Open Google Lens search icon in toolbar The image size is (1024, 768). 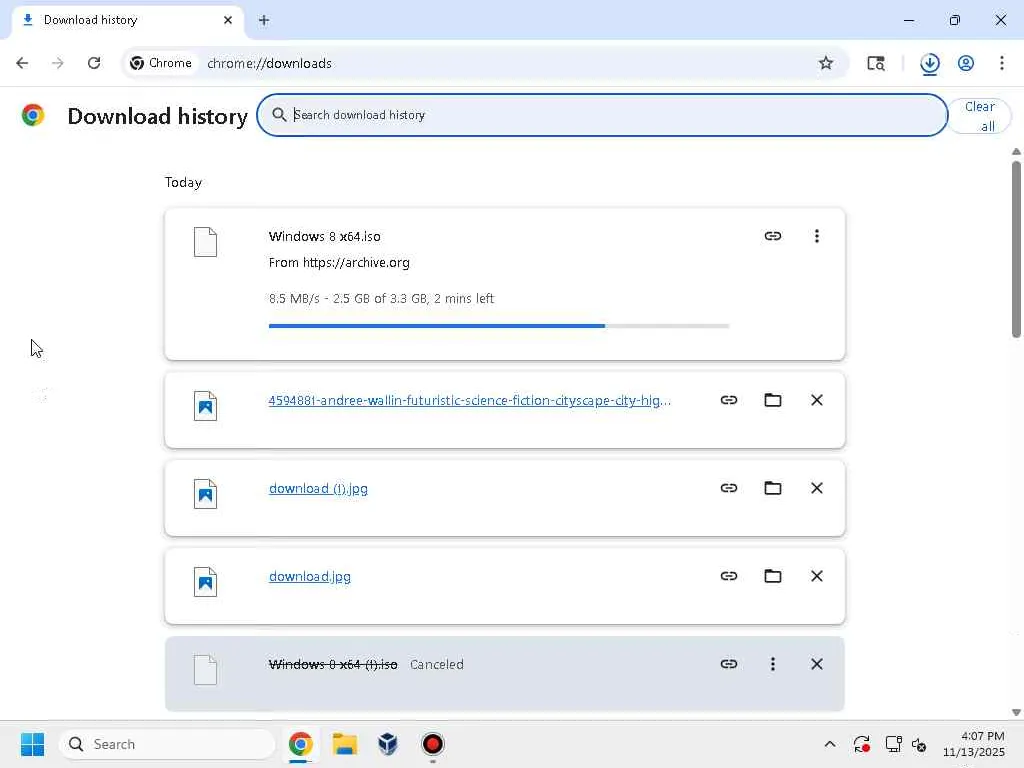(876, 63)
